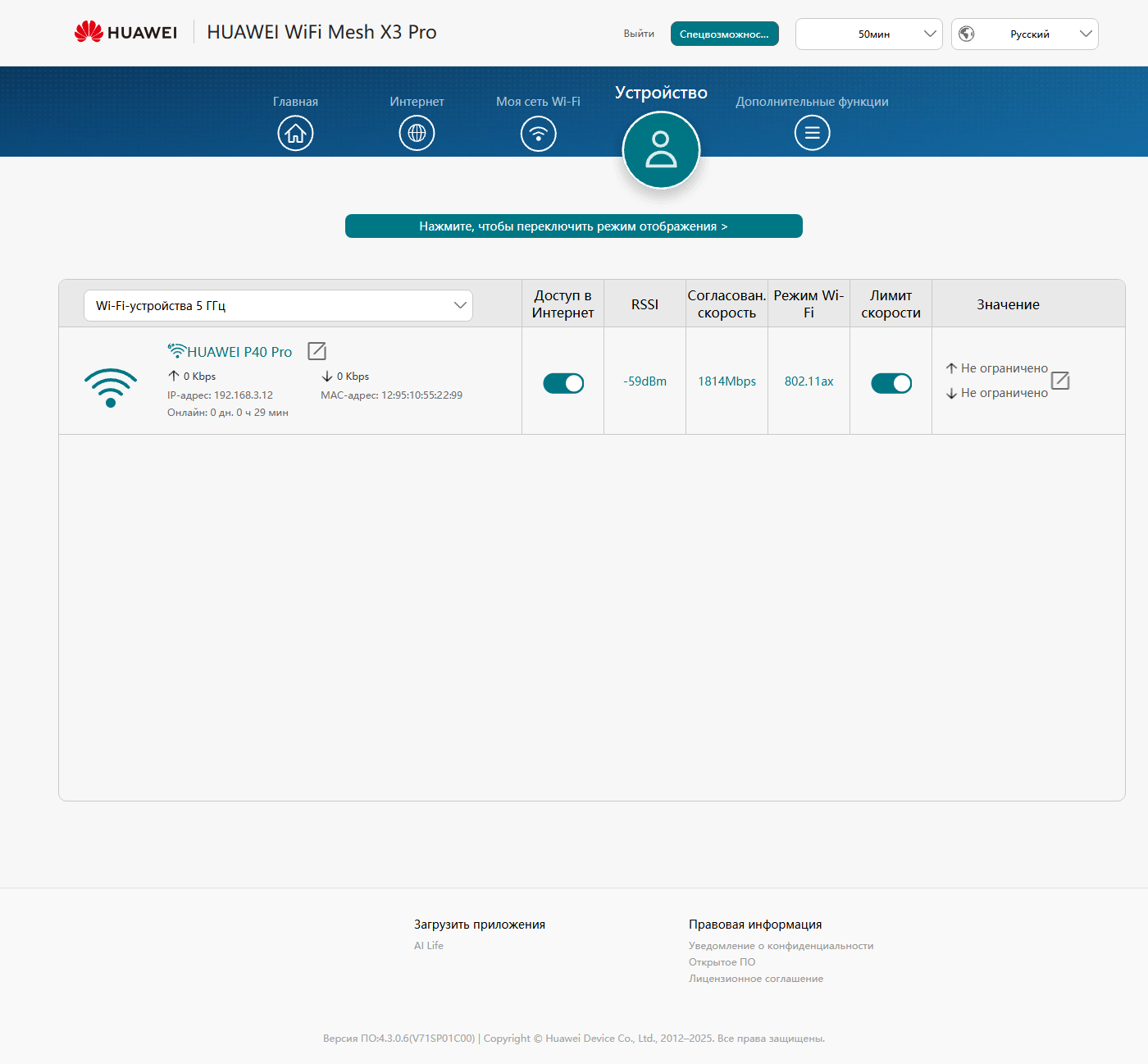Viewport: 1148px width, 1064px height.
Task: Click the Режим Wi-Fi column header
Action: click(809, 304)
